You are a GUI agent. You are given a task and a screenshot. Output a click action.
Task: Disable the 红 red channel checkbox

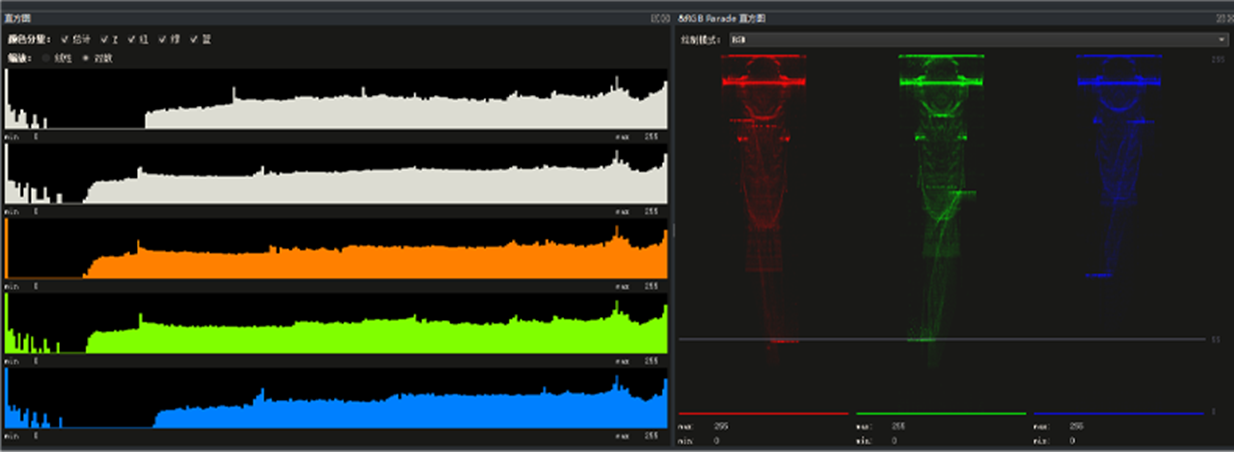click(x=132, y=39)
